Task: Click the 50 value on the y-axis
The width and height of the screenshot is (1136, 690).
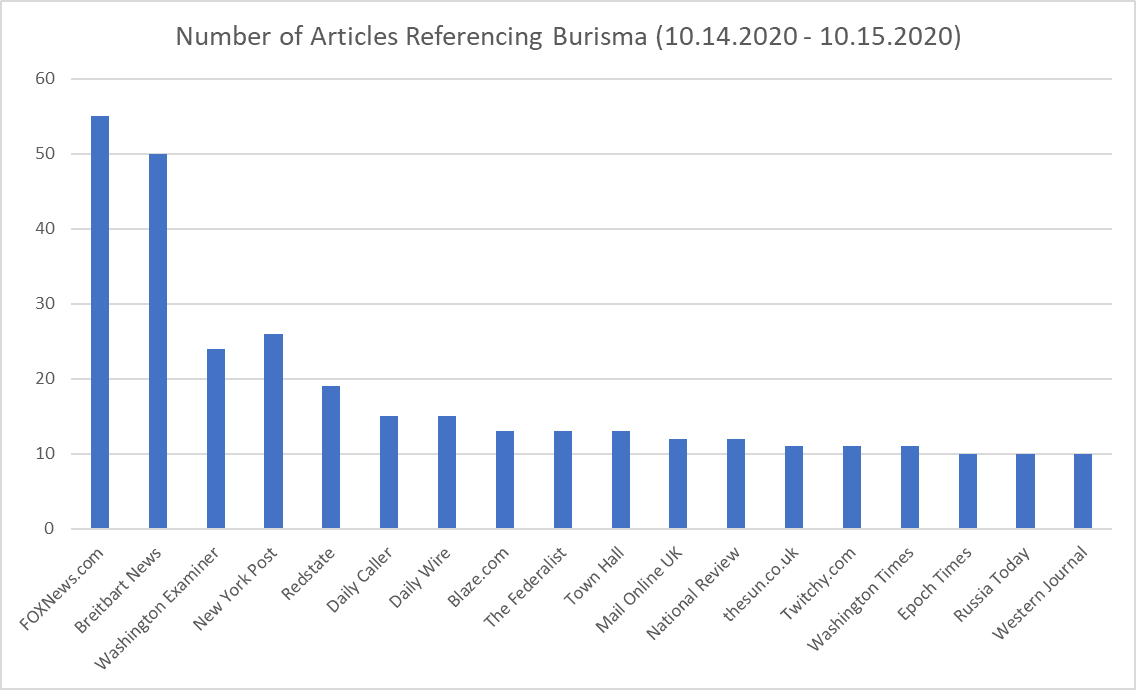Action: 45,154
